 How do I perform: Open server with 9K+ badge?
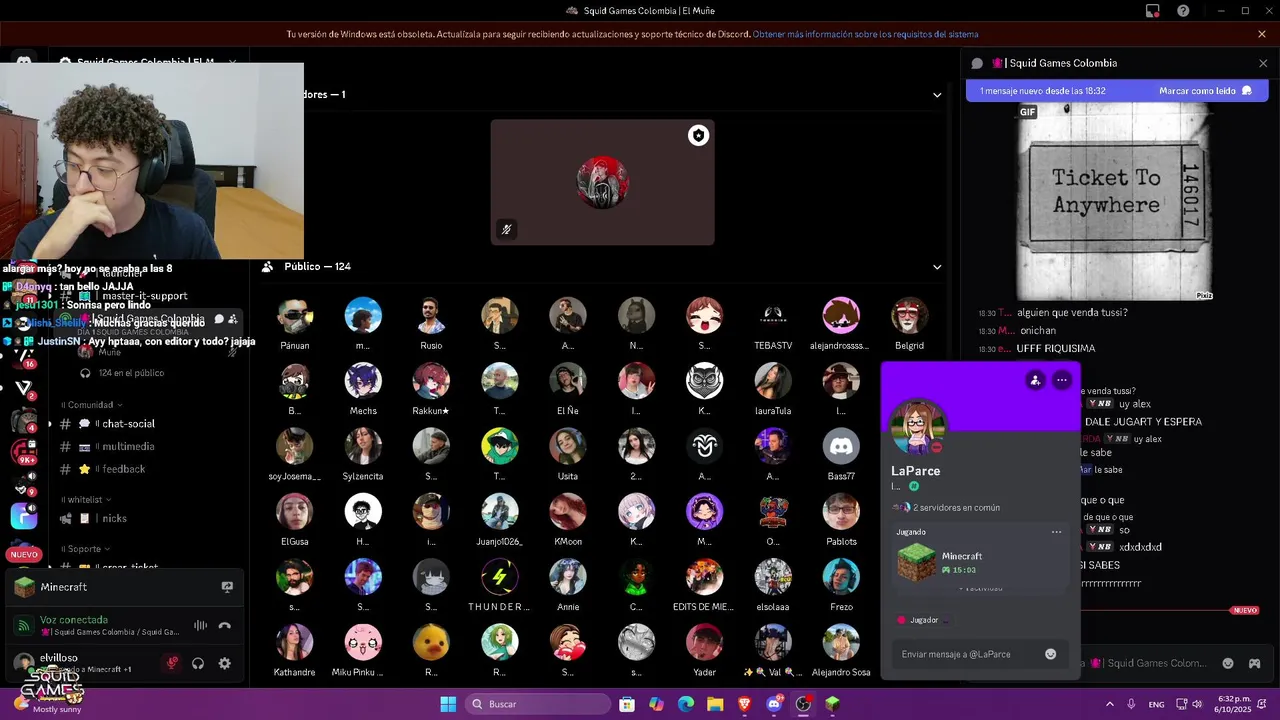[24, 451]
